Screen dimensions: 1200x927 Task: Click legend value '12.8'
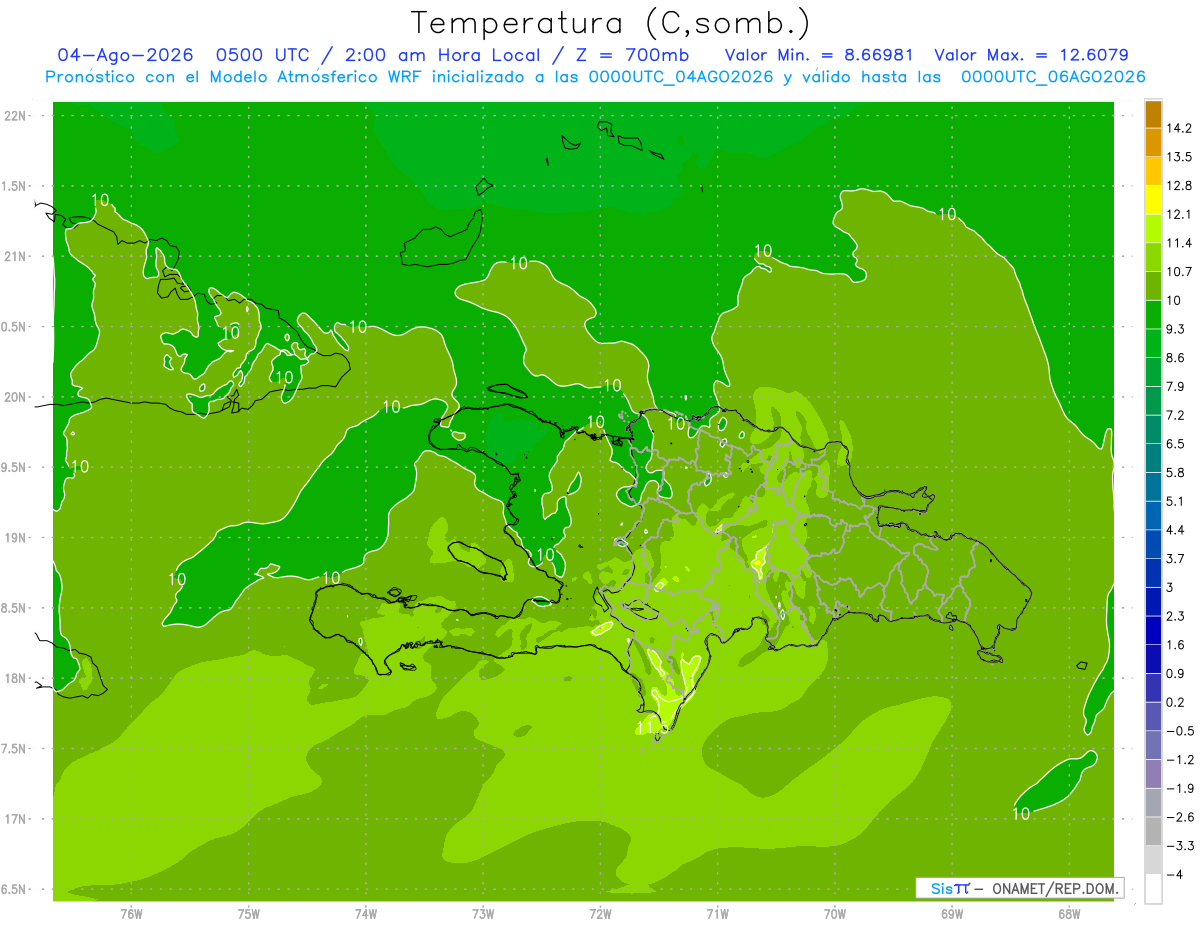point(1180,186)
